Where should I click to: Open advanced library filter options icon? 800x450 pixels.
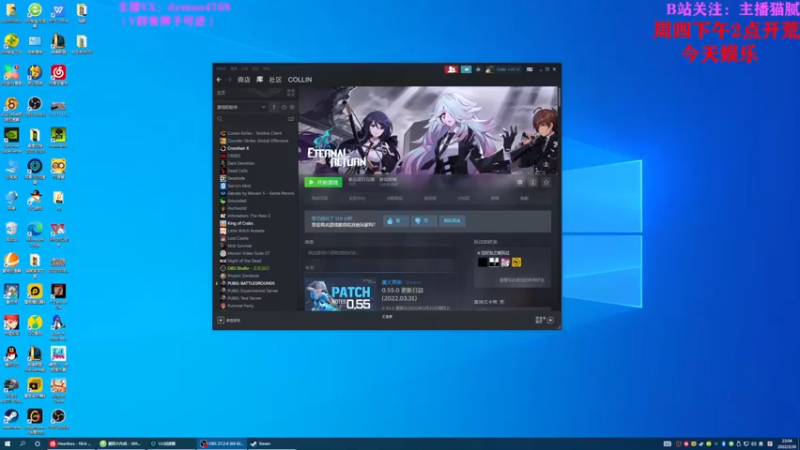point(291,119)
